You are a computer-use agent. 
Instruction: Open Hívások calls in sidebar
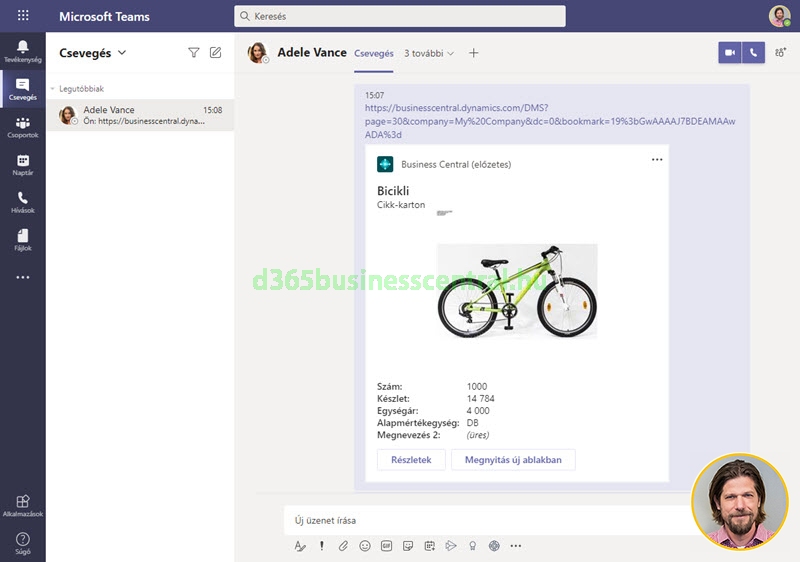(22, 203)
